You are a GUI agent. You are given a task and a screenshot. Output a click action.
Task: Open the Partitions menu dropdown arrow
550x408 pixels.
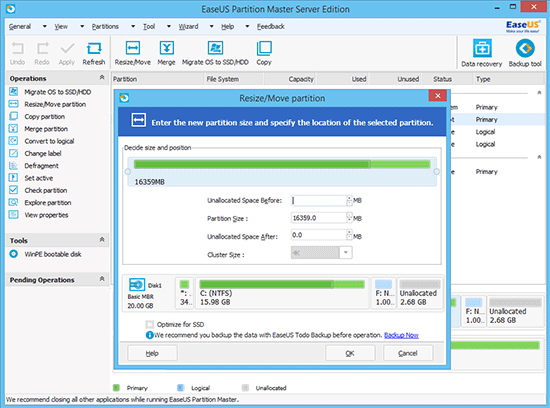click(133, 26)
